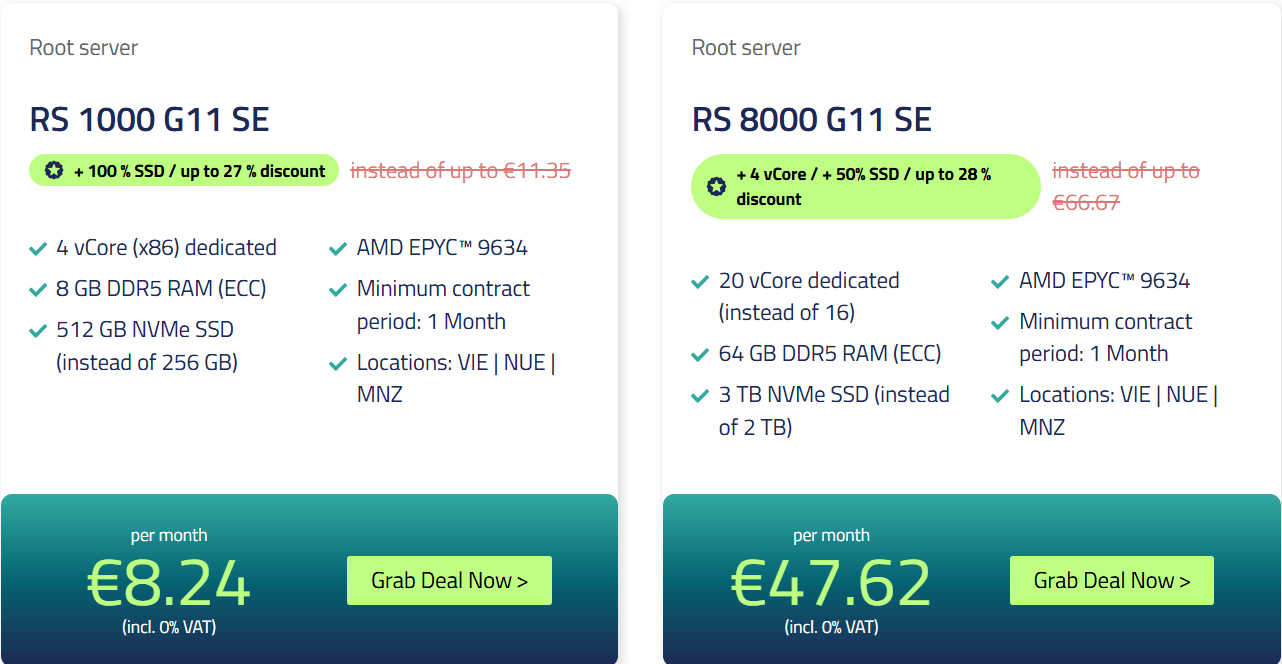Click the +4 vCore / +50% SSD discount pill
Screen dimensions: 1282x664
click(866, 186)
